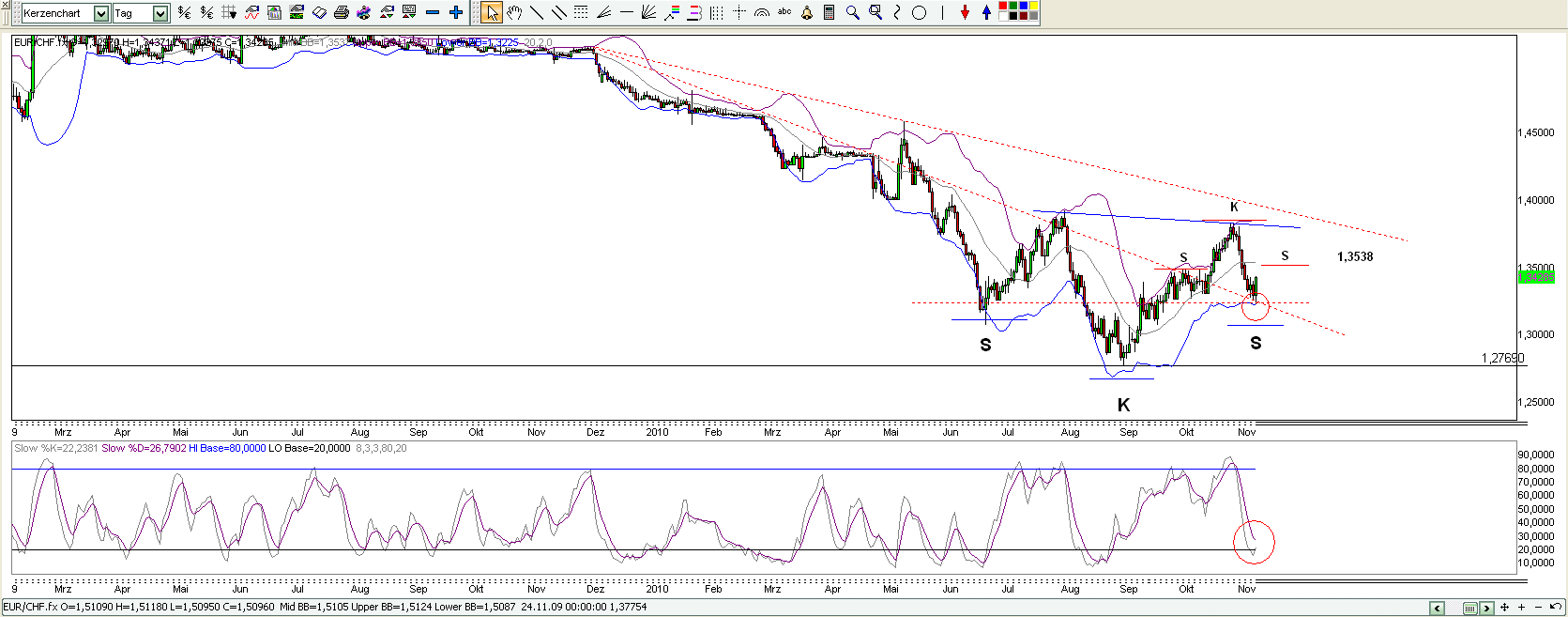Click the red circle on the stochastic panel
This screenshot has width=1568, height=617.
click(x=1254, y=542)
